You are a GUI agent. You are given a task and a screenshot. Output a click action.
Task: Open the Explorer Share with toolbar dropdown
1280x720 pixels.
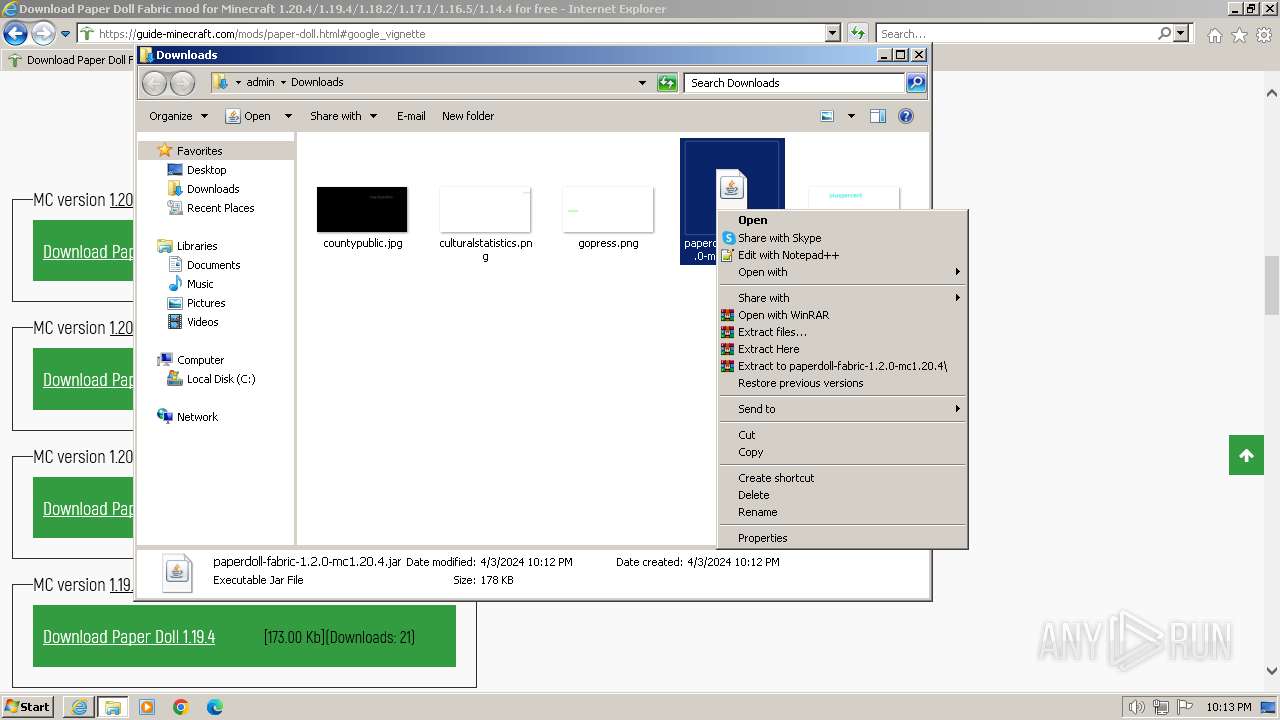point(343,116)
